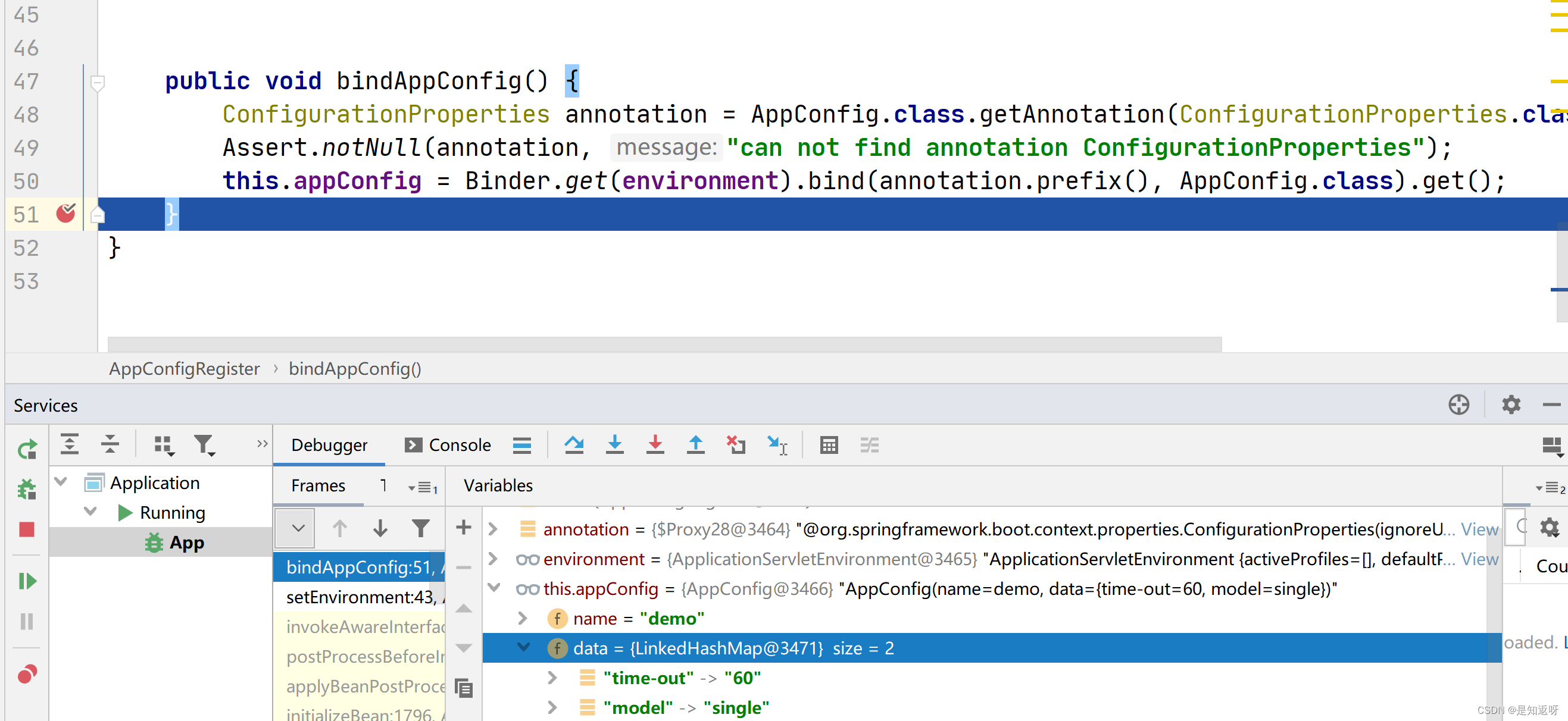Click the Run to Cursor icon
The image size is (1568, 721).
[x=777, y=445]
